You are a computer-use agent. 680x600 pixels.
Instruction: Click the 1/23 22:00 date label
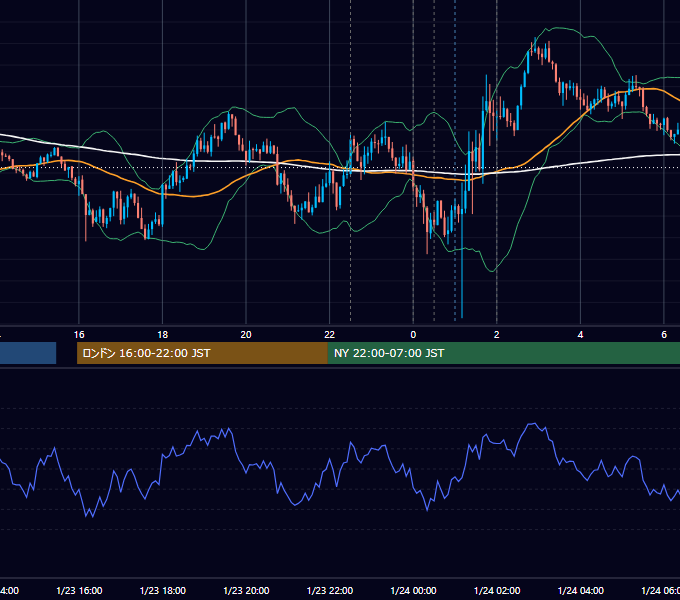coord(330,590)
